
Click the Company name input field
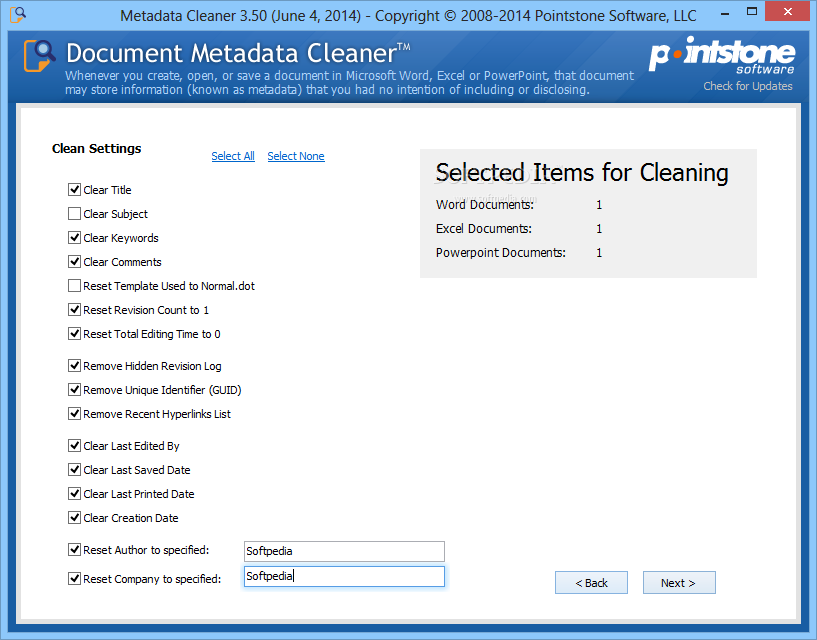(344, 576)
